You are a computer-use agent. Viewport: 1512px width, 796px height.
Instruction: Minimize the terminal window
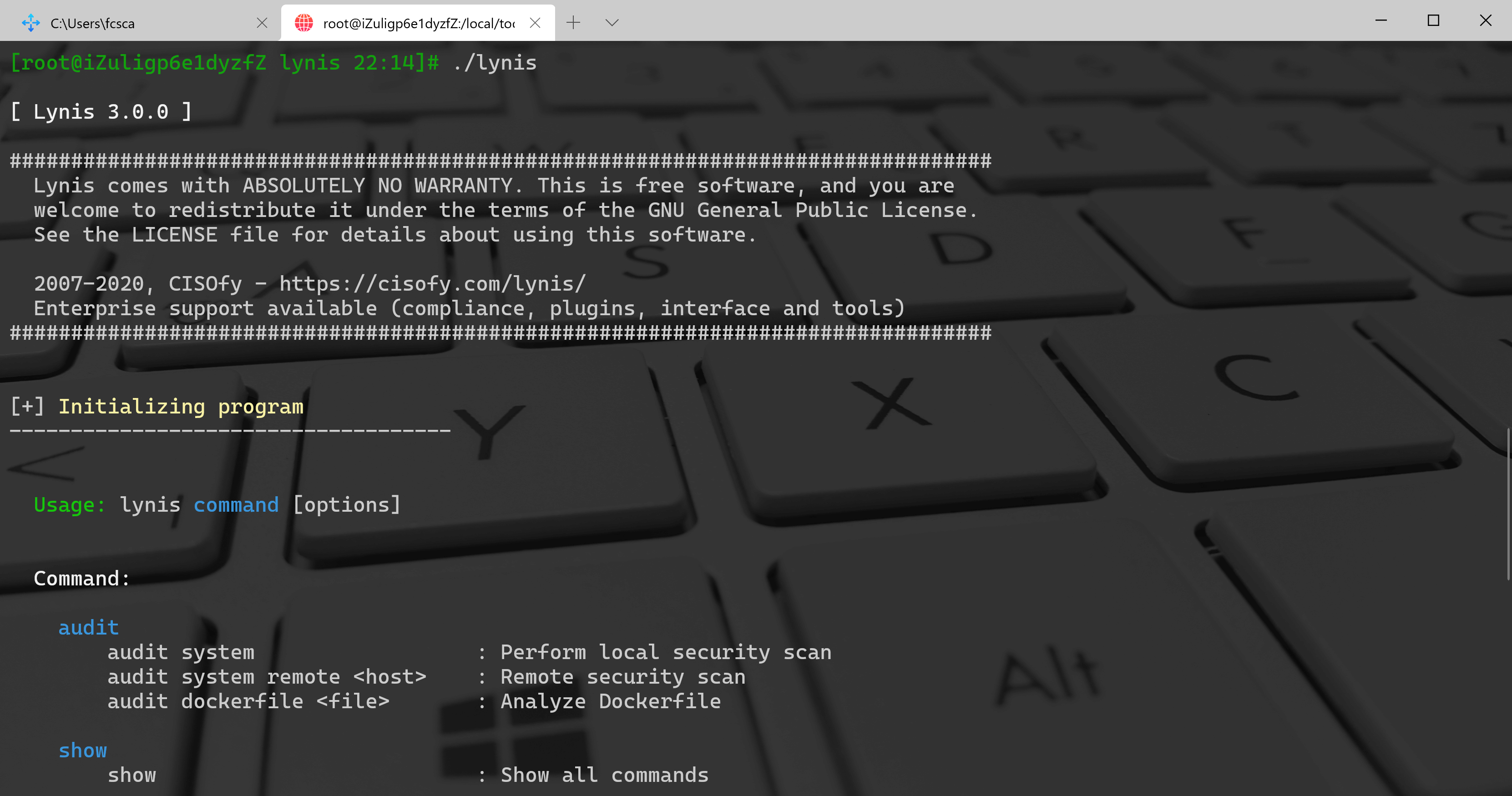pyautogui.click(x=1381, y=20)
